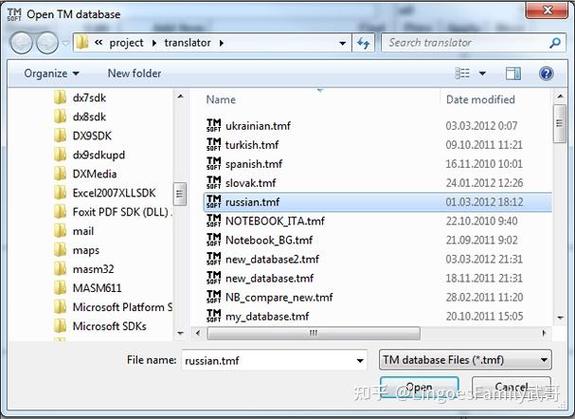This screenshot has height=419, width=575.
Task: Click the Cancel button
Action: [x=511, y=387]
